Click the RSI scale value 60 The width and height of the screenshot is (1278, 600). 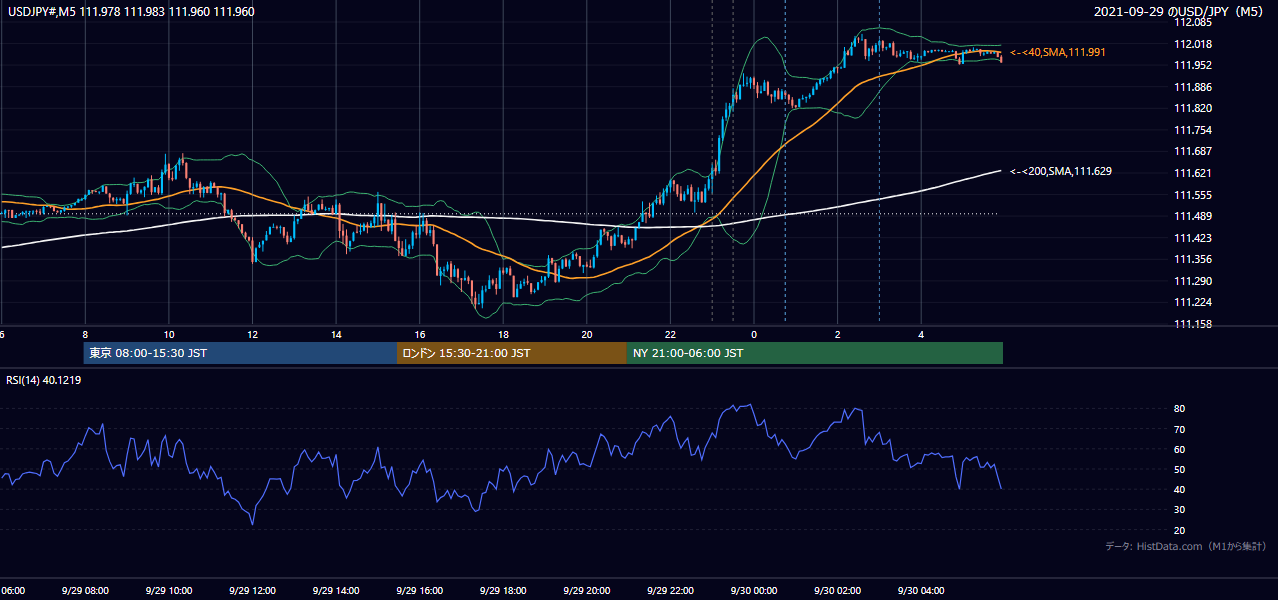[x=1179, y=450]
